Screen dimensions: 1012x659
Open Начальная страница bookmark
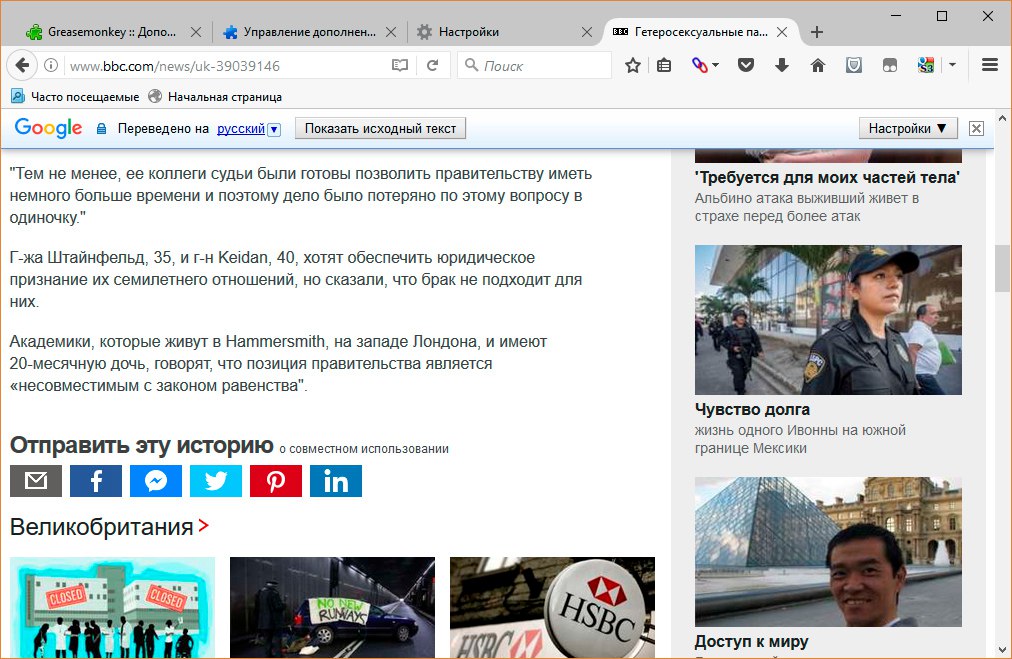215,97
